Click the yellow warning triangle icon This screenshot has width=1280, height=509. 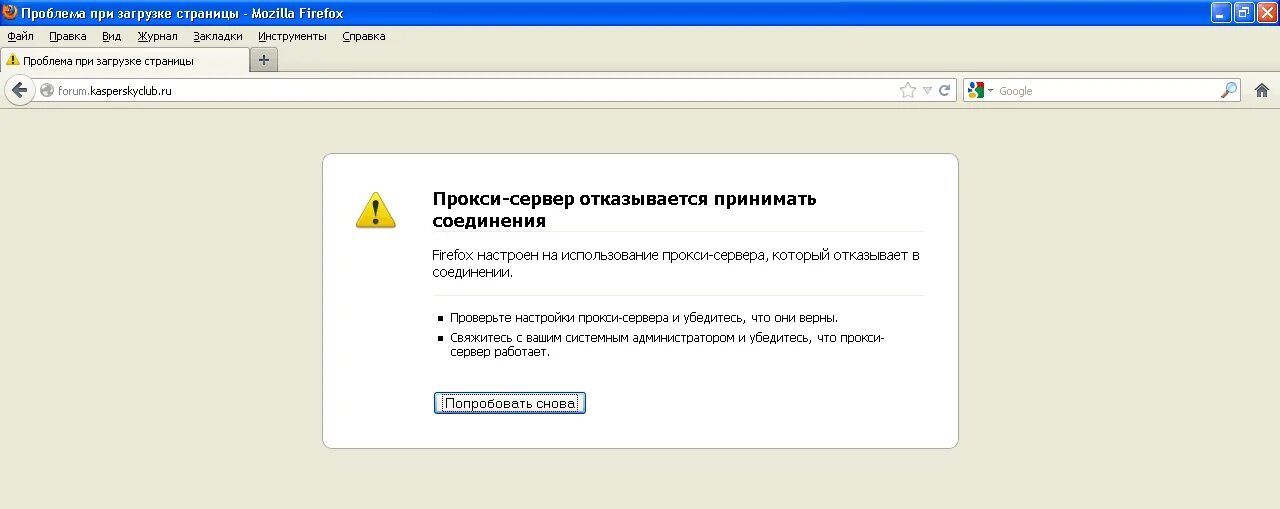pyautogui.click(x=376, y=210)
